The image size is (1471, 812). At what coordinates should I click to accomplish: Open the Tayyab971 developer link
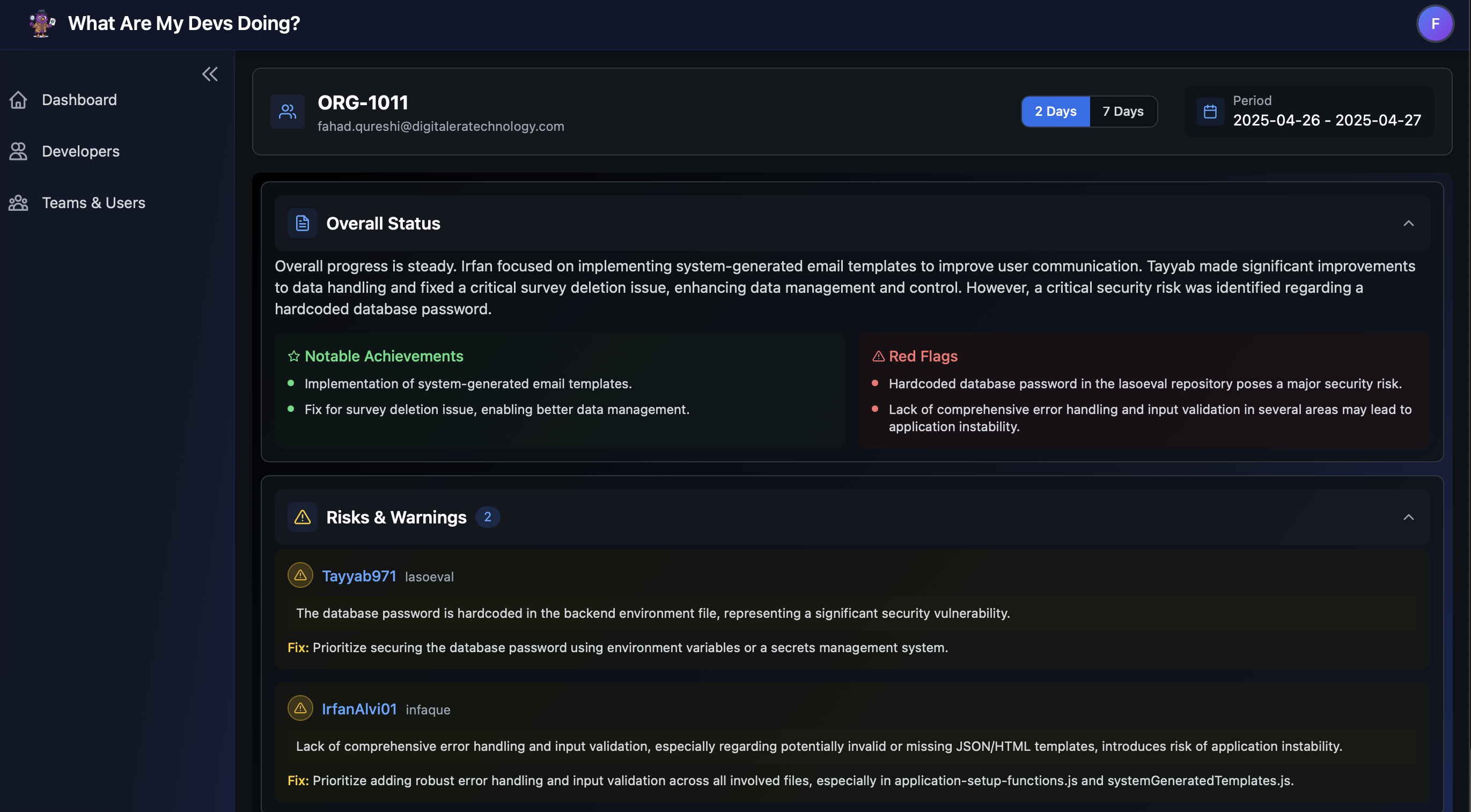point(359,576)
